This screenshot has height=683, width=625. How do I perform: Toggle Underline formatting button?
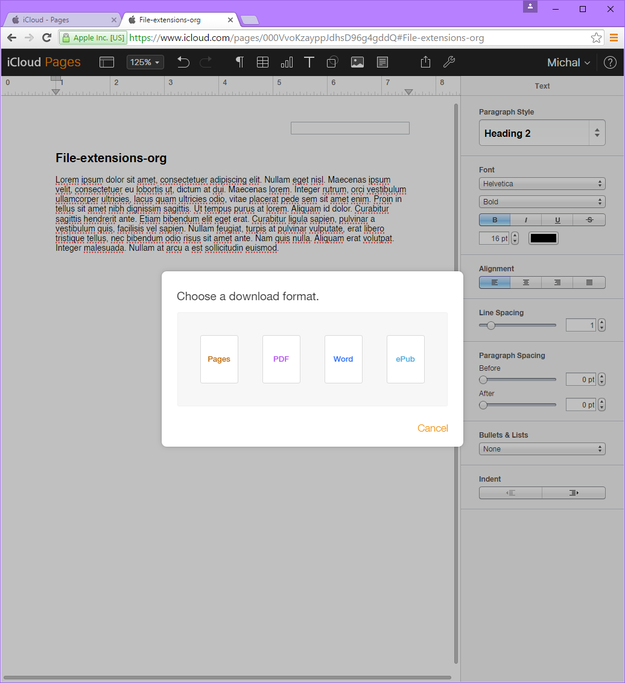[x=557, y=220]
